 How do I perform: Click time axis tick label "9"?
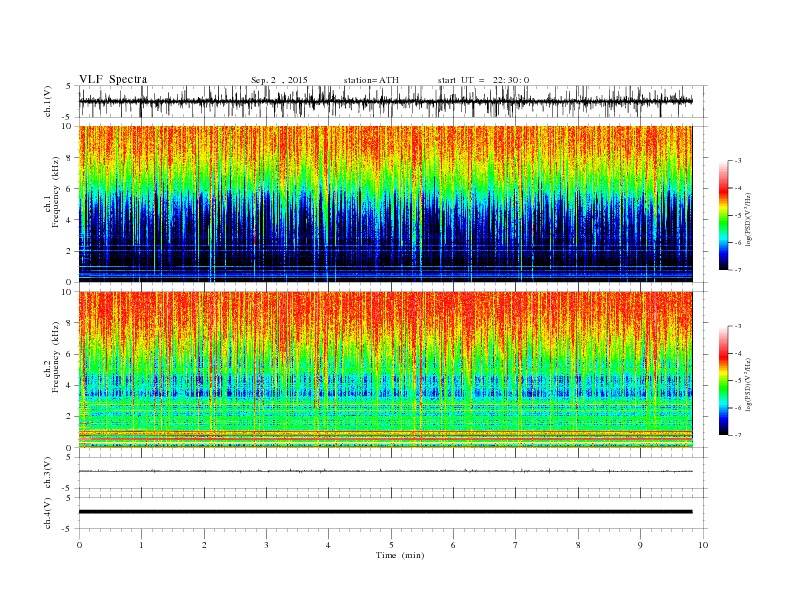[x=640, y=545]
